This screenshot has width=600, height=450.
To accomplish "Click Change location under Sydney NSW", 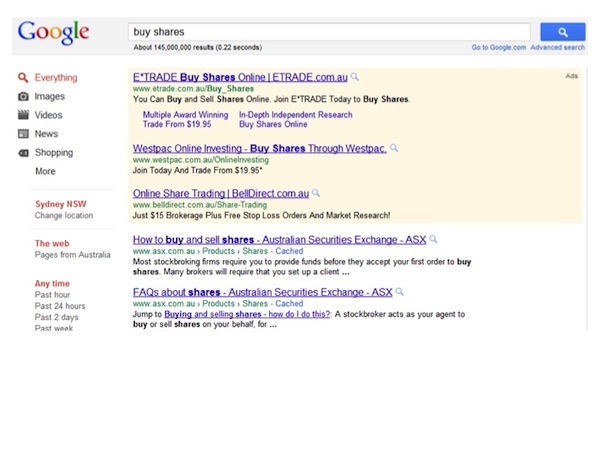I will pos(64,215).
